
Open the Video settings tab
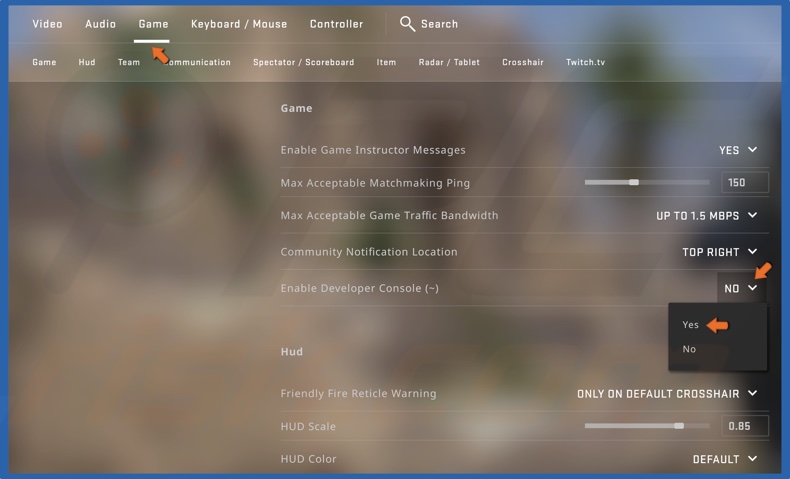[x=47, y=24]
